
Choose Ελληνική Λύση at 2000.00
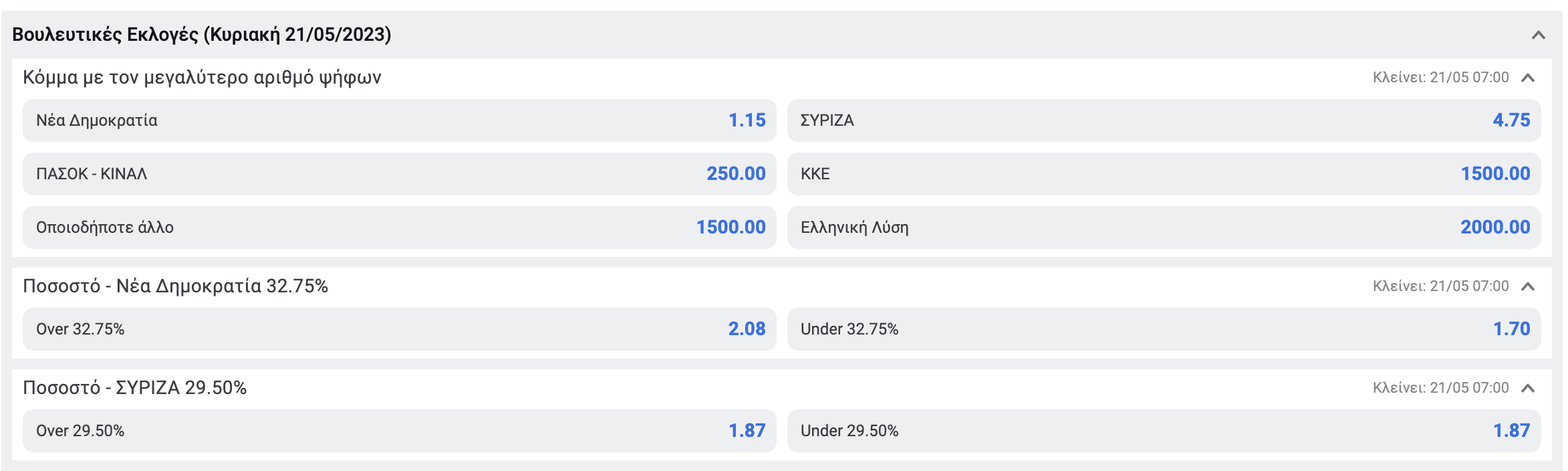tap(1164, 227)
